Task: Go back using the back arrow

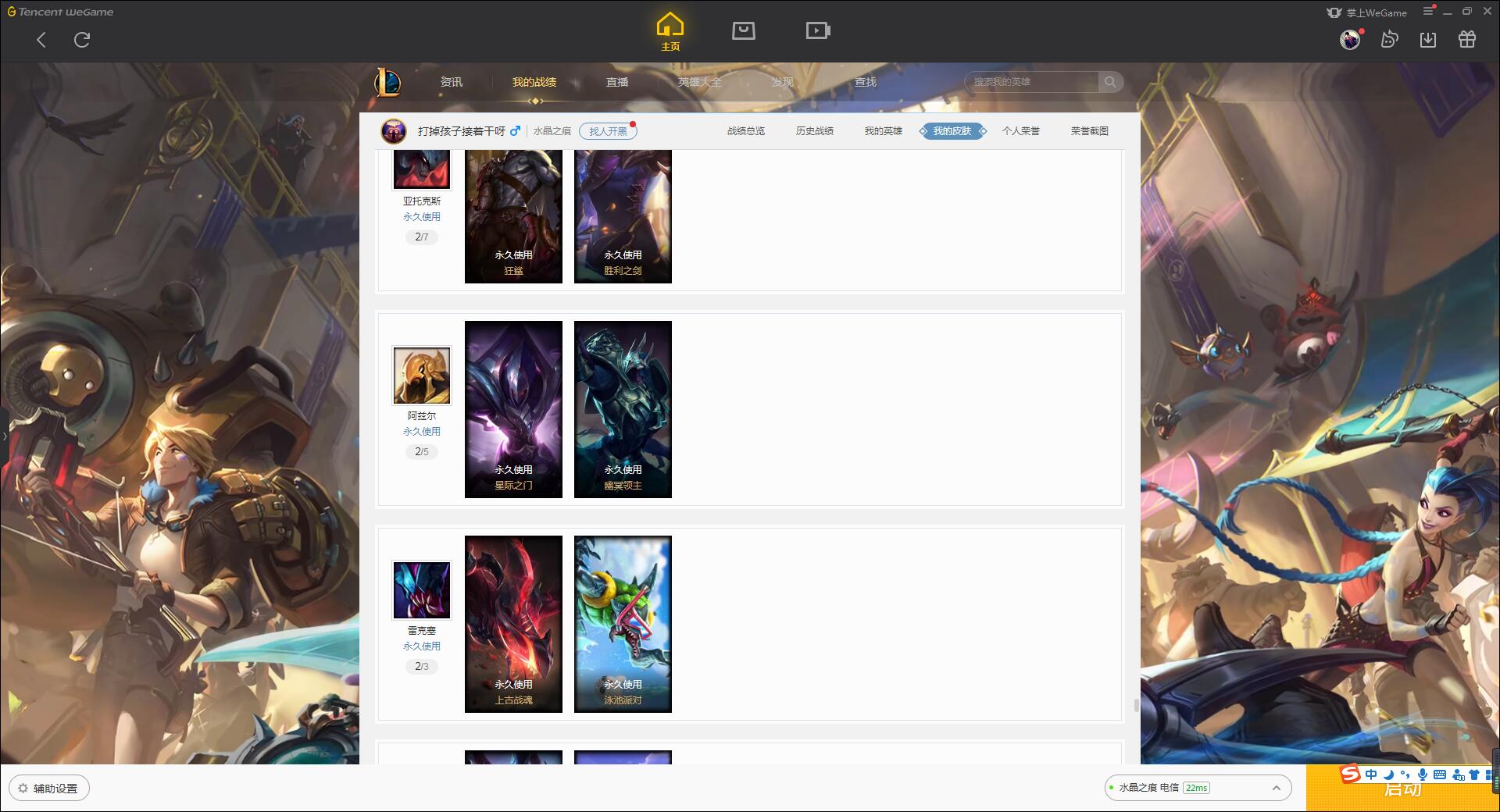Action: click(41, 40)
